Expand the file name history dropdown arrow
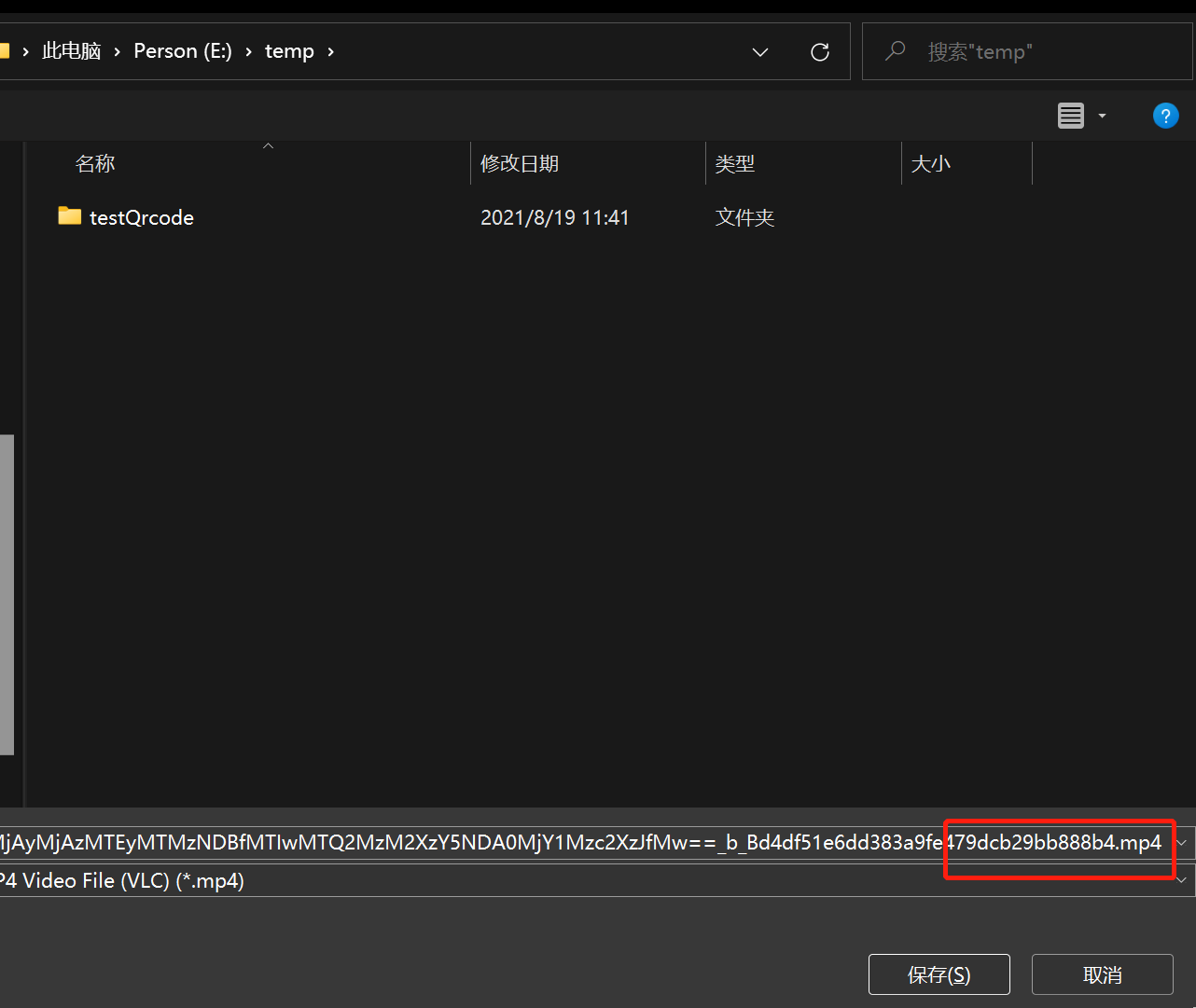This screenshot has height=1008, width=1196. pos(1182,843)
